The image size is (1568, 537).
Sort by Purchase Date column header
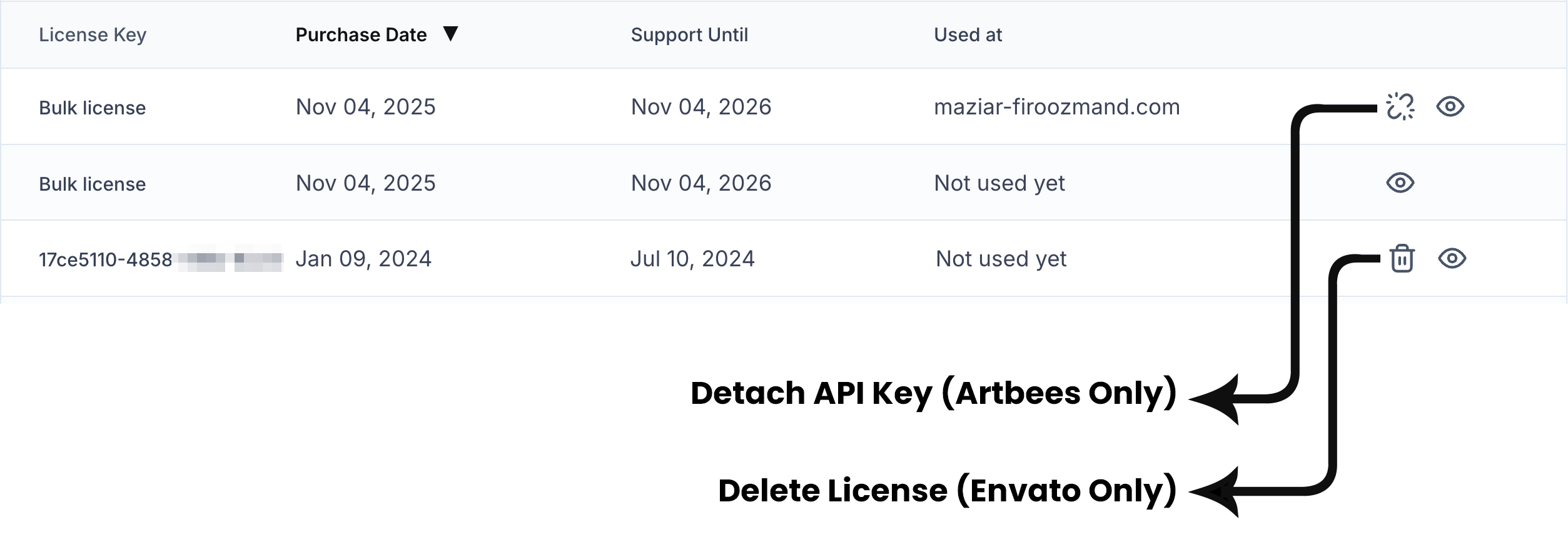361,35
